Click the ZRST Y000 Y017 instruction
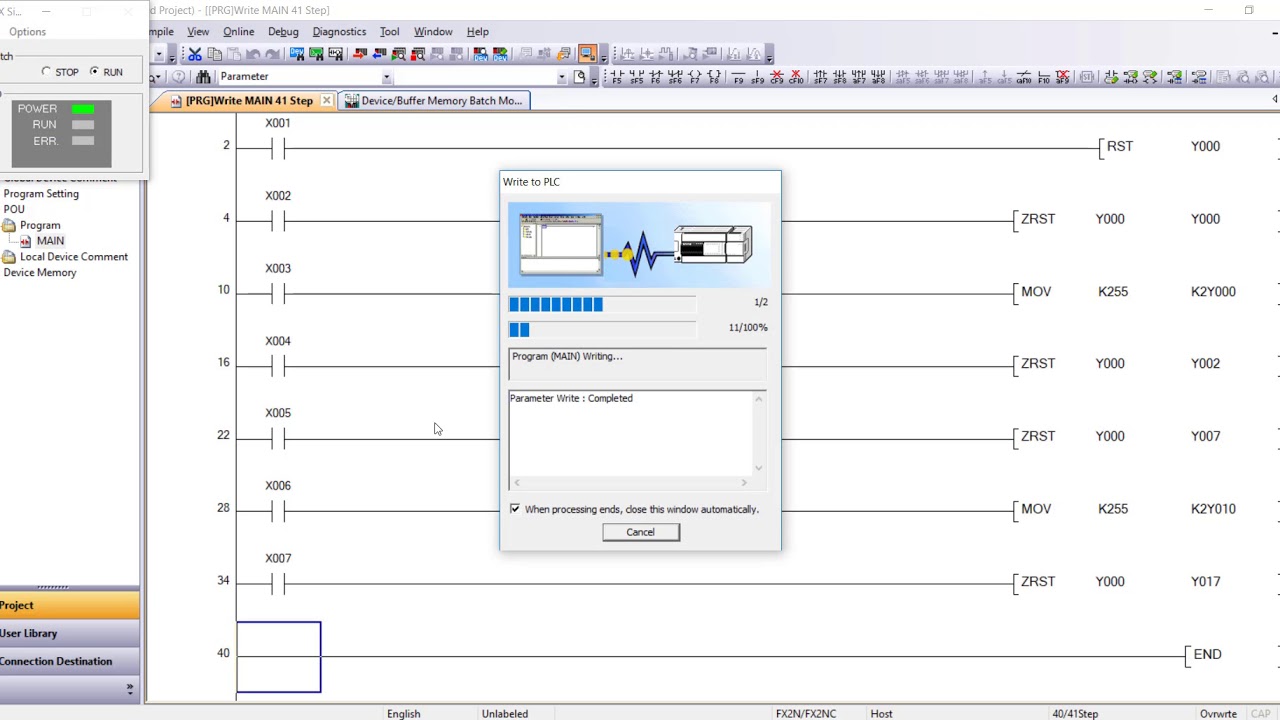1280x720 pixels. click(x=1118, y=582)
